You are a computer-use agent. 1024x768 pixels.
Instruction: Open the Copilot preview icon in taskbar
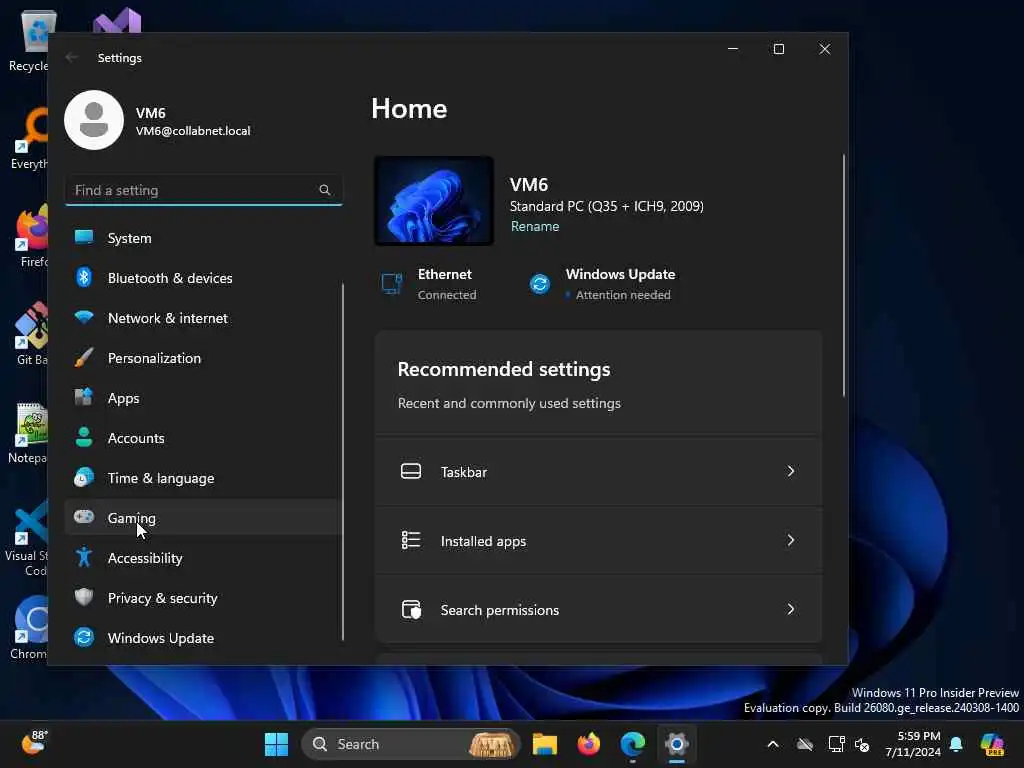tap(992, 744)
